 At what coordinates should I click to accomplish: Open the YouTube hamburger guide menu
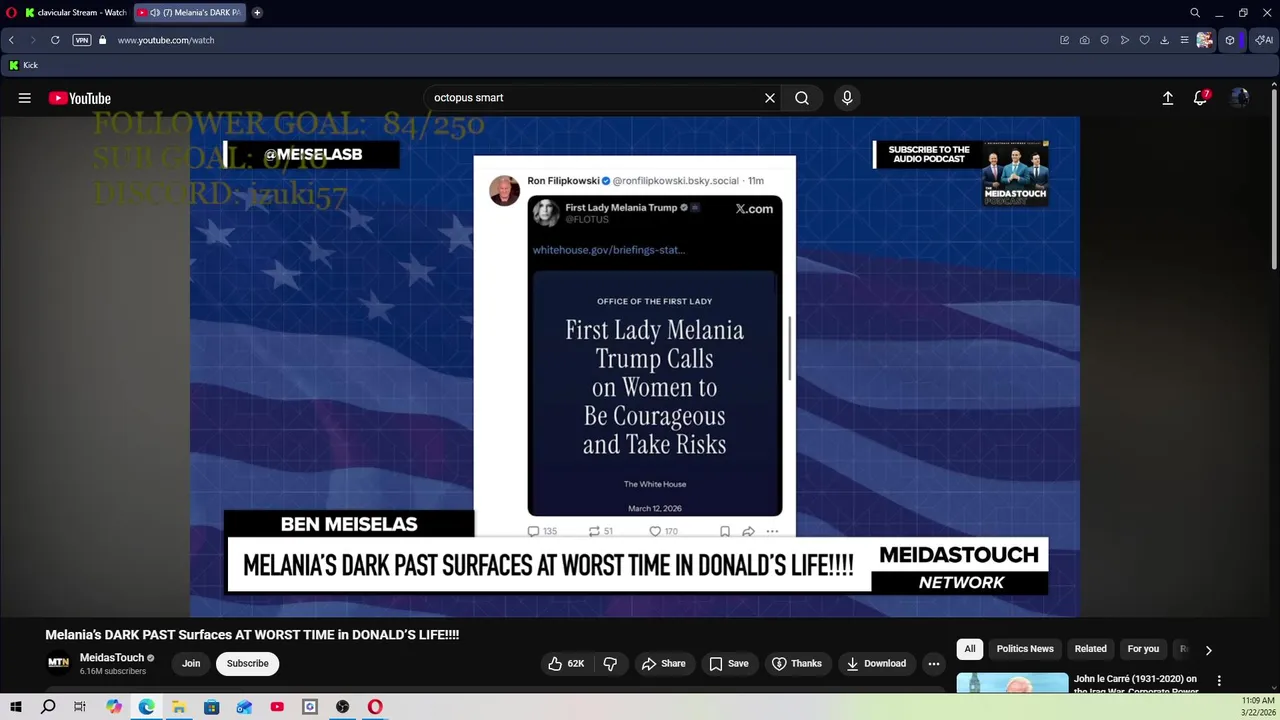click(25, 98)
